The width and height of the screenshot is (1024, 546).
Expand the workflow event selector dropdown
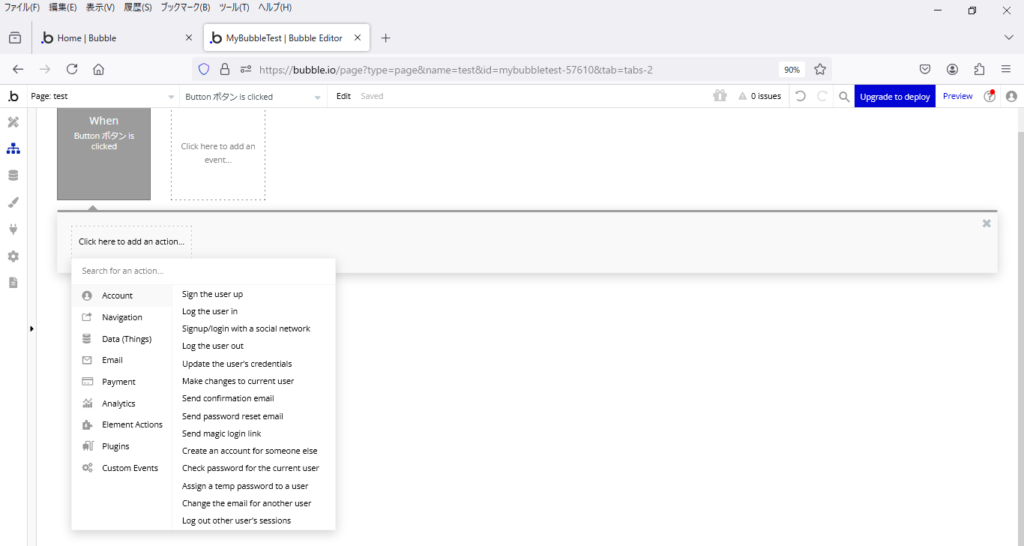pos(253,97)
